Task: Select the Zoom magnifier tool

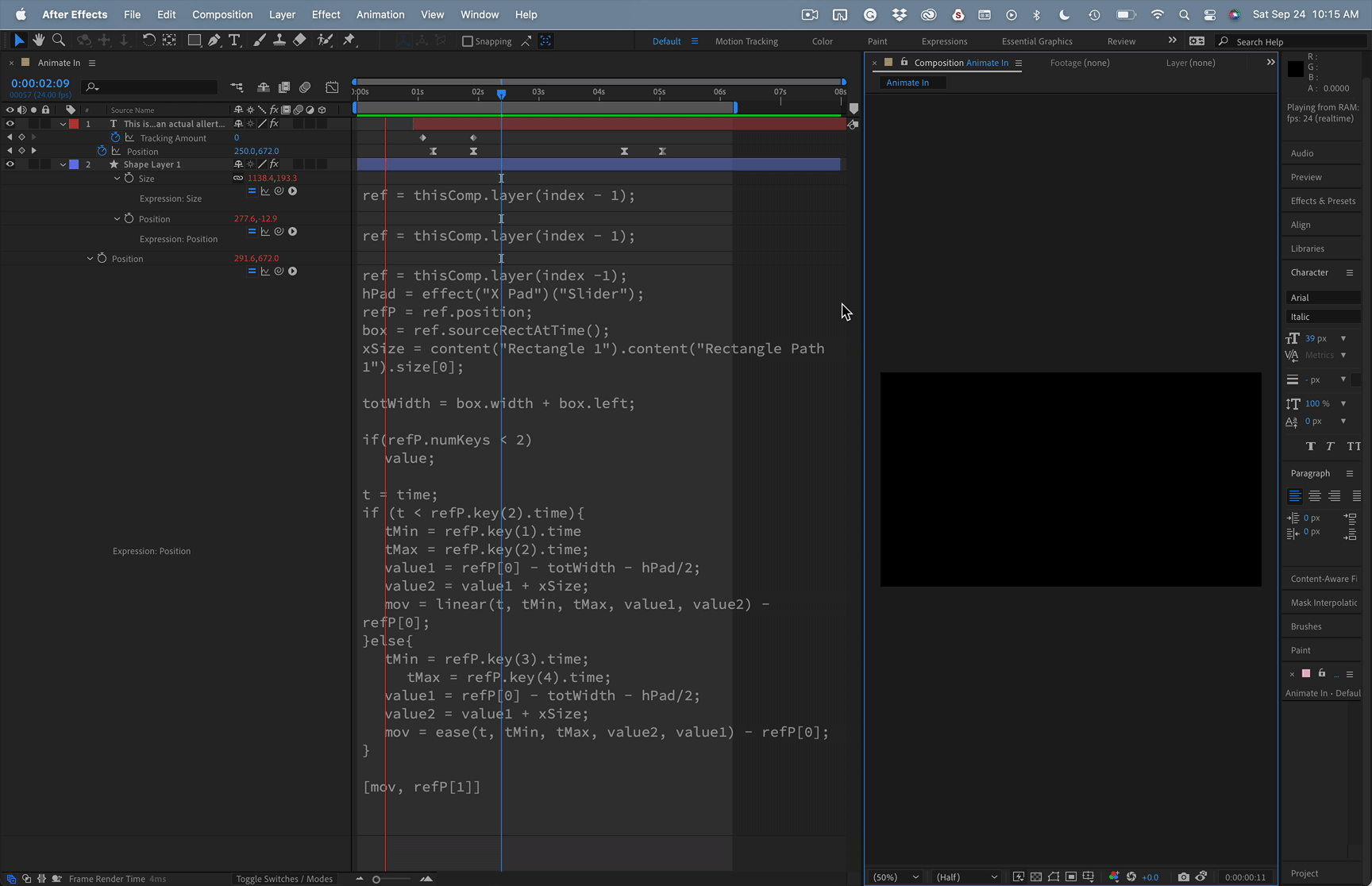Action: (x=59, y=40)
